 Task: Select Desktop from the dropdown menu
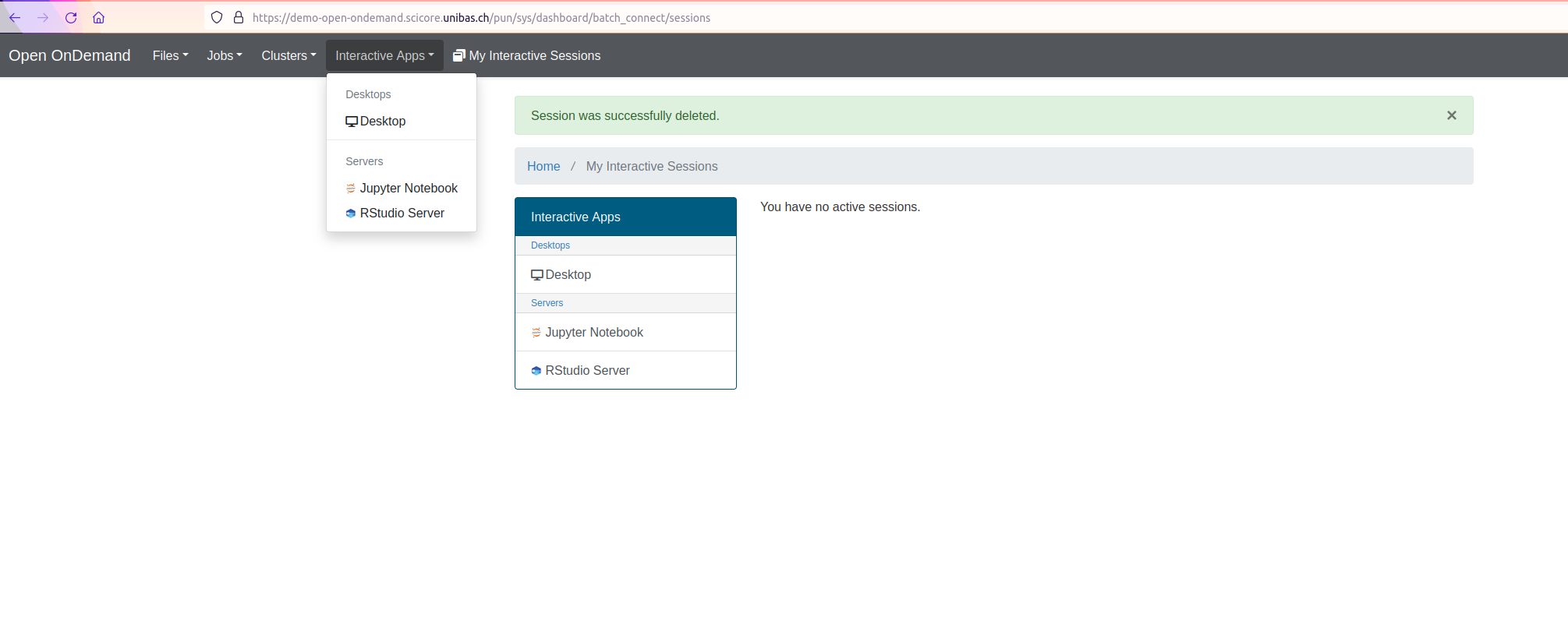point(382,122)
